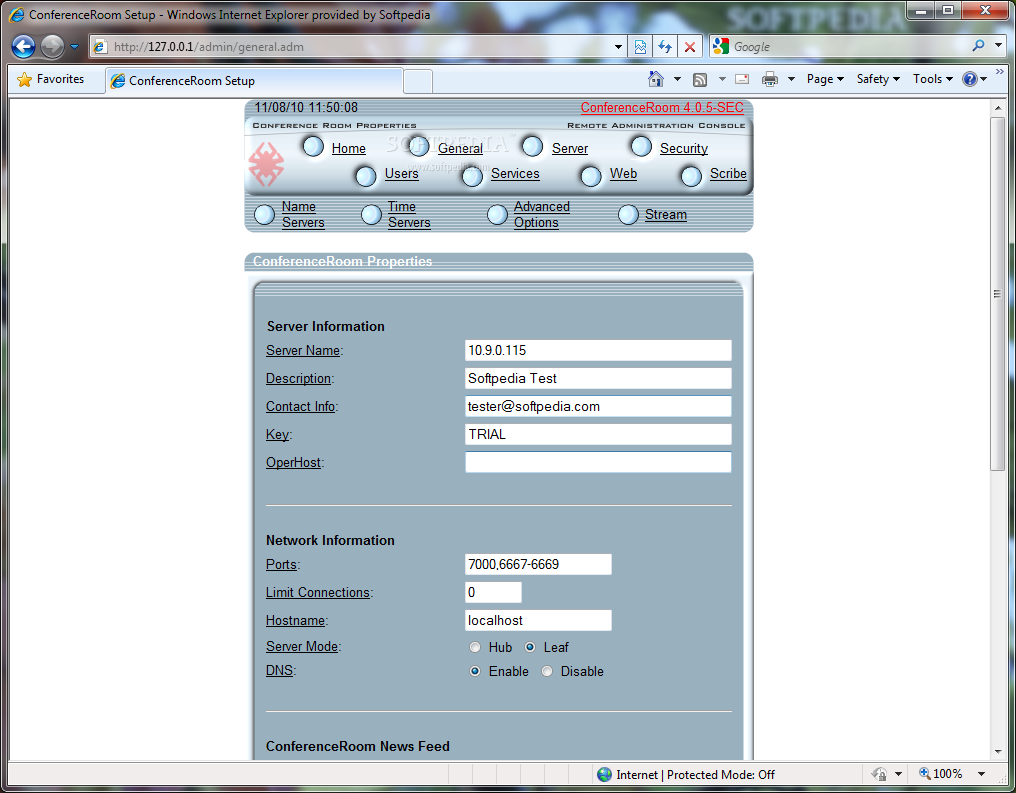Click the RSS feeds icon
Viewport: 1016px width, 793px height.
[700, 79]
